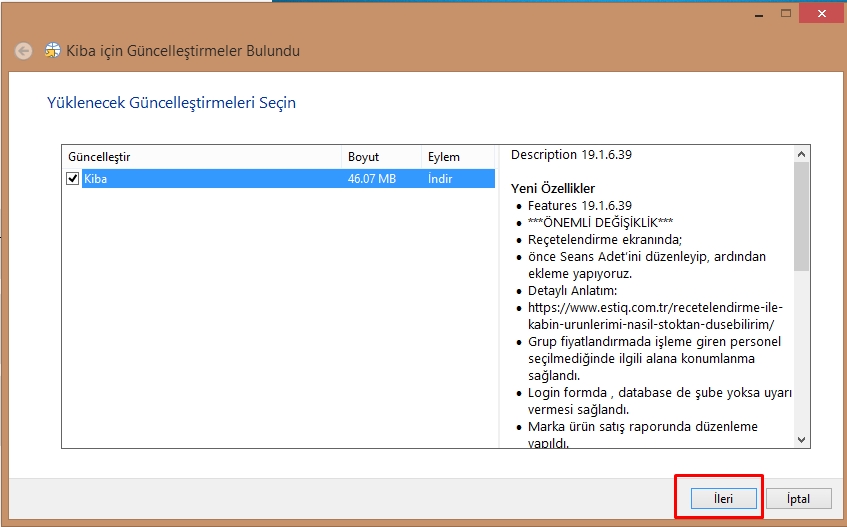Click the back arrow in the header
This screenshot has width=847, height=527.
23,51
